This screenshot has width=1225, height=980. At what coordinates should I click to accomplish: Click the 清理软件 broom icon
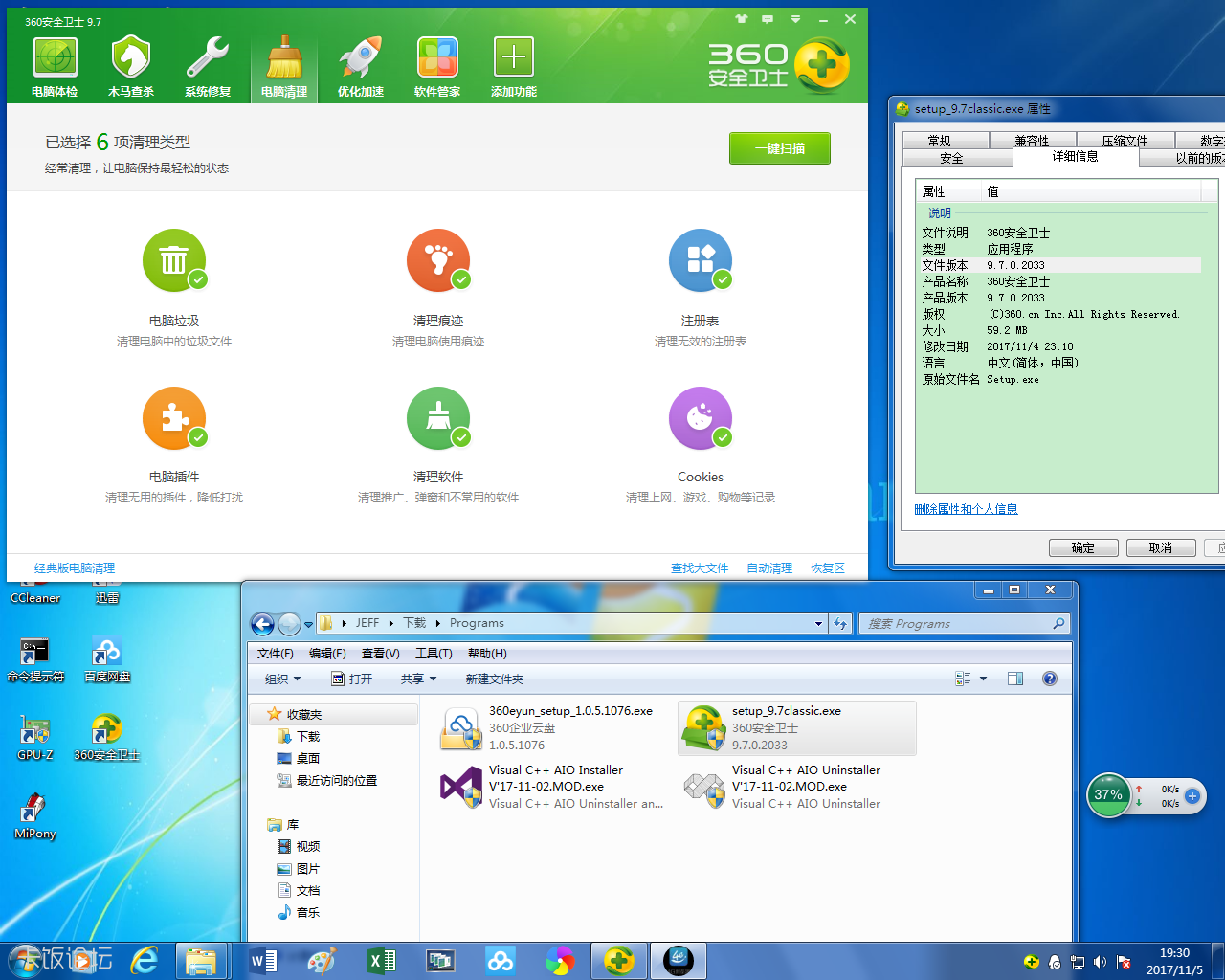[x=438, y=418]
